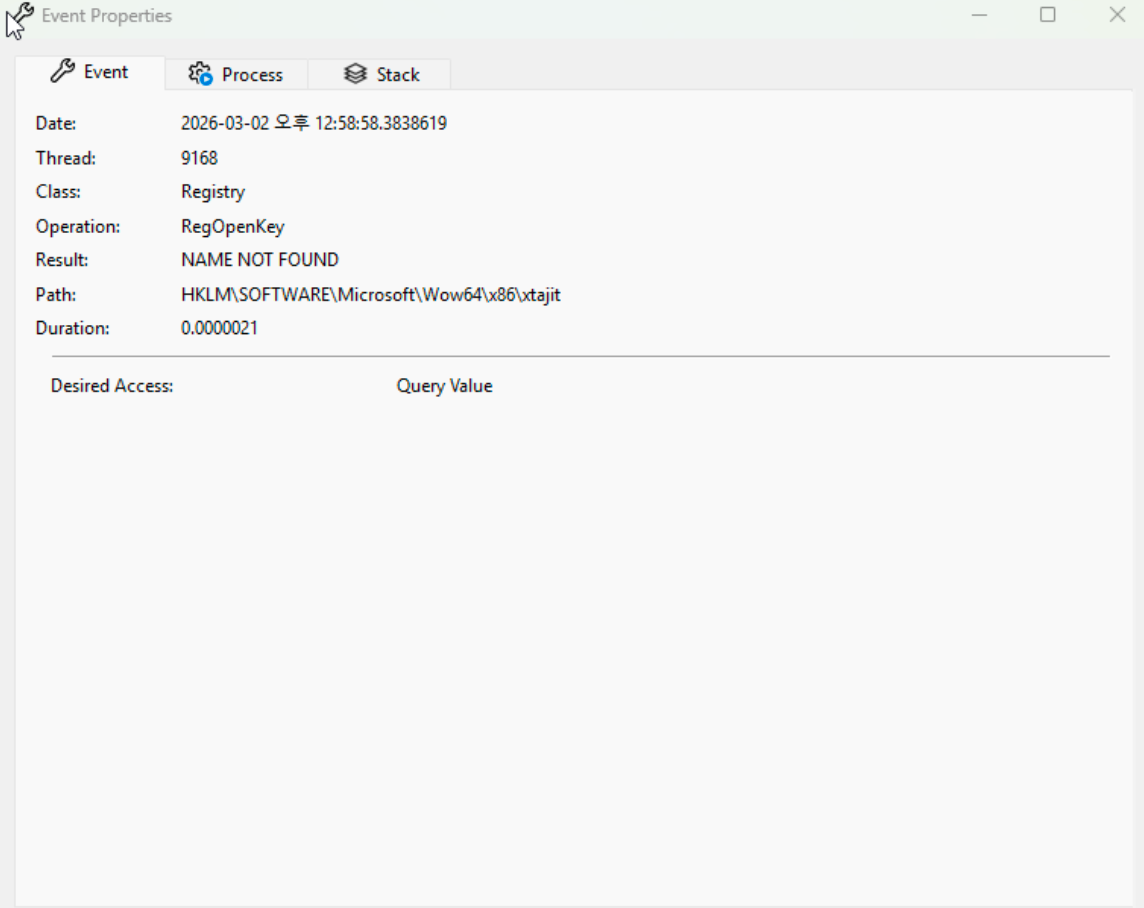
Task: Maximize the Event Properties window
Action: [1048, 15]
